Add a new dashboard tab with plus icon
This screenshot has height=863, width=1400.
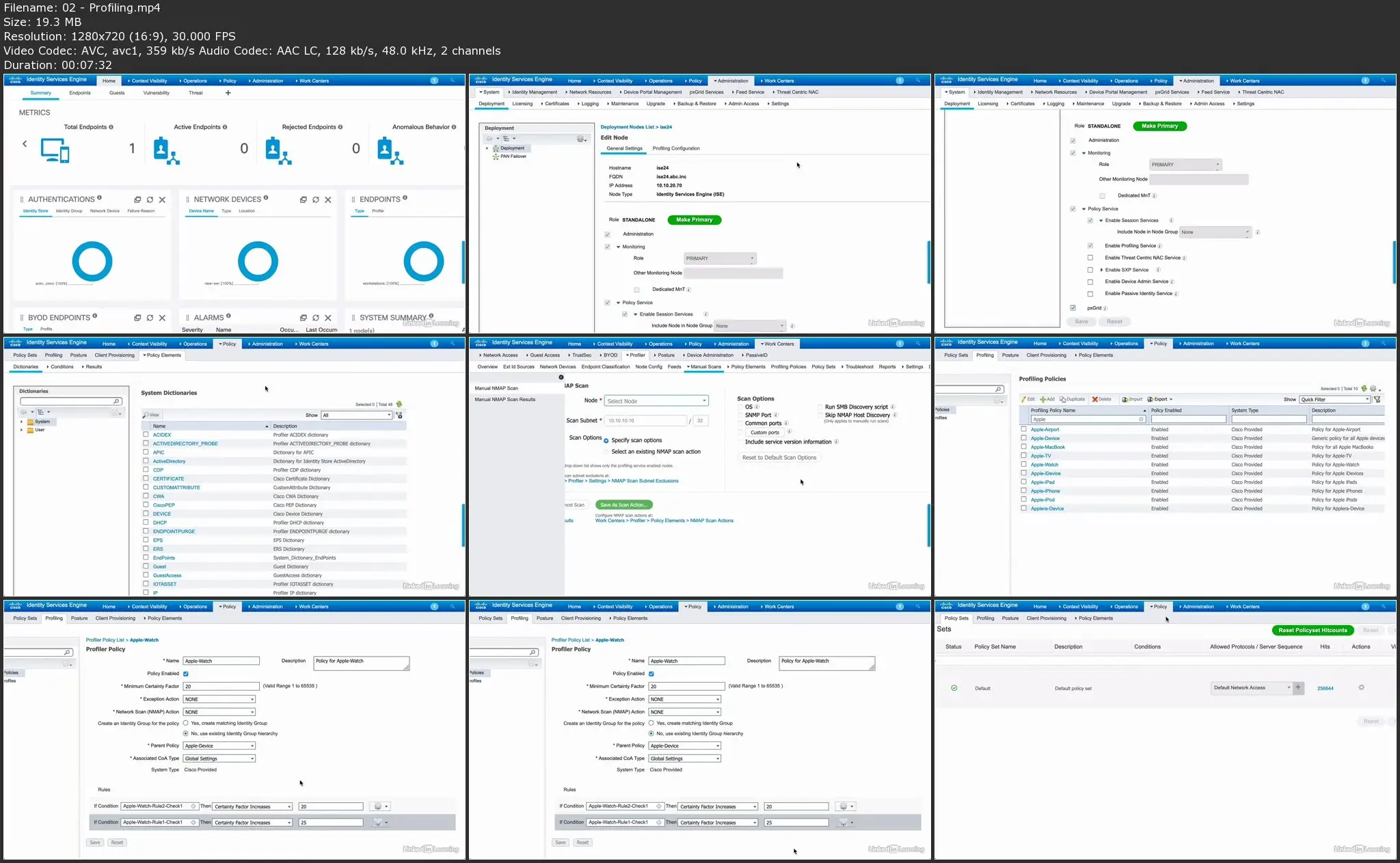pos(228,93)
